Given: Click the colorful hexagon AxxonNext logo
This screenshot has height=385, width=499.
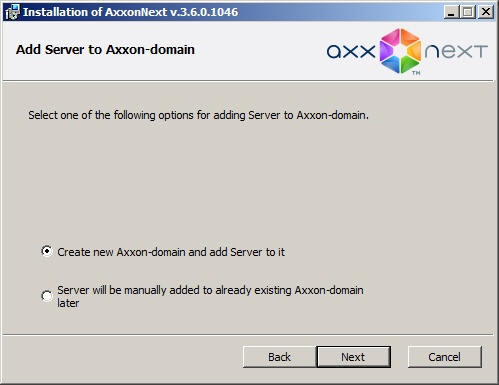Looking at the screenshot, I should 400,51.
